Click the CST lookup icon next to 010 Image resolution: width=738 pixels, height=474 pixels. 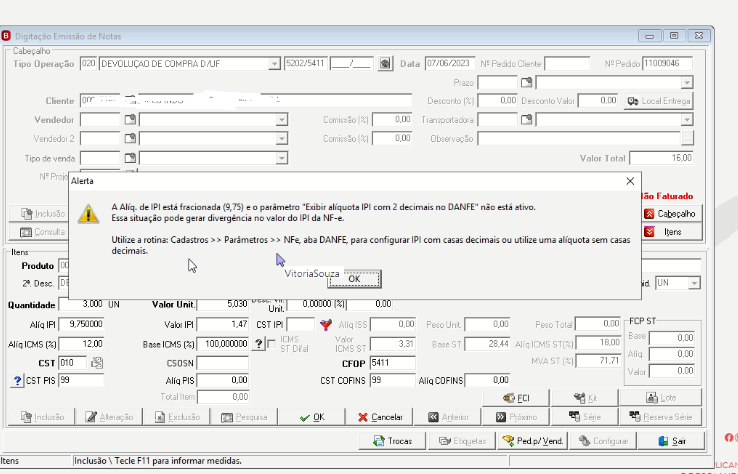97,363
